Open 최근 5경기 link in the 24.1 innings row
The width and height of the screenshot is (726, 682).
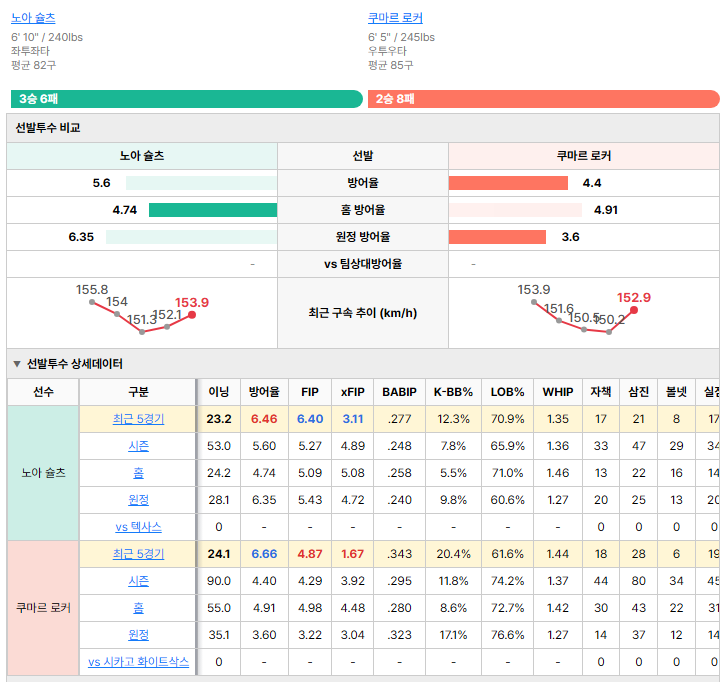tap(138, 554)
